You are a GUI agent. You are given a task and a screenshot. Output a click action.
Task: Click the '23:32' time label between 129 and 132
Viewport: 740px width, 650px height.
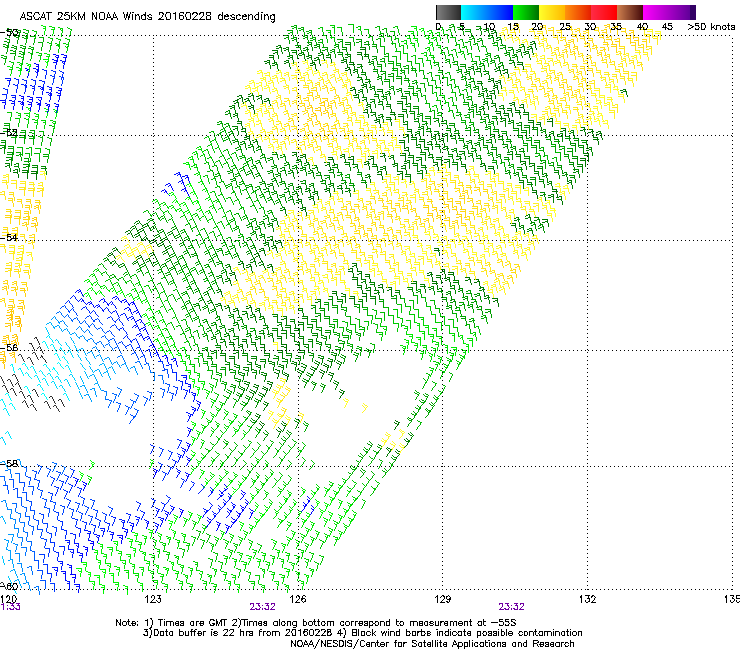pos(512,607)
